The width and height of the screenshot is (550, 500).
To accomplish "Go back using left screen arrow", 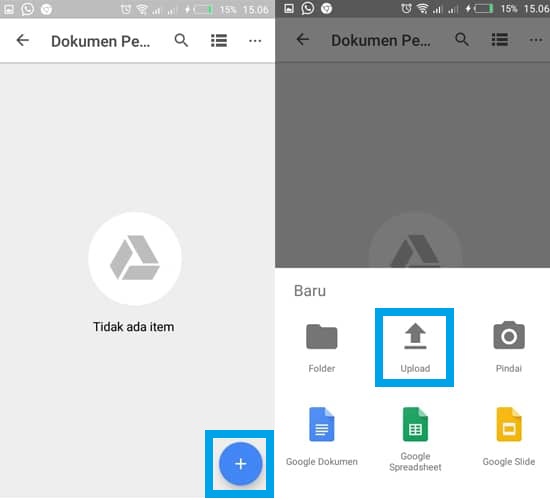I will pyautogui.click(x=22, y=40).
